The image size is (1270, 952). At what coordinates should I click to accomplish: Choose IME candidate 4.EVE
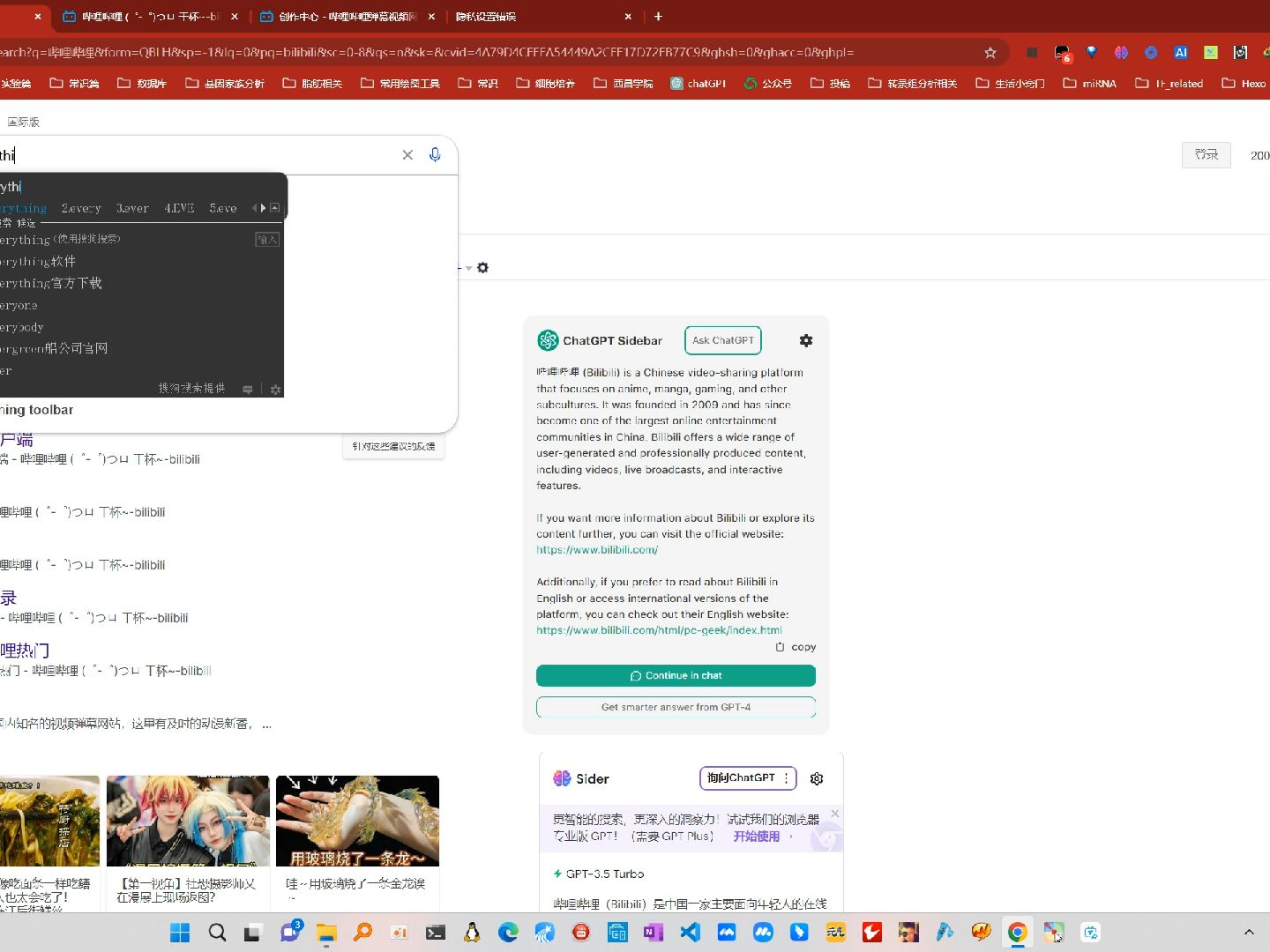(179, 208)
